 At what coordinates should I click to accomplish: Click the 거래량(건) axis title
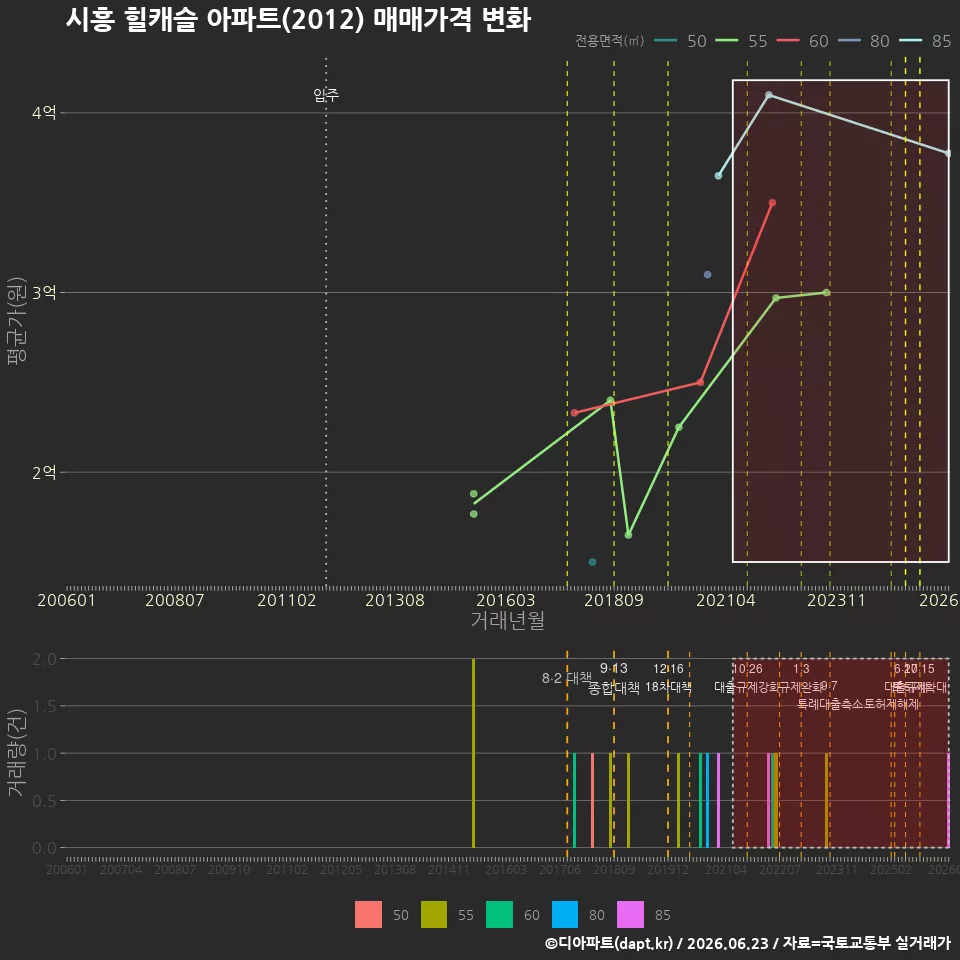(17, 753)
